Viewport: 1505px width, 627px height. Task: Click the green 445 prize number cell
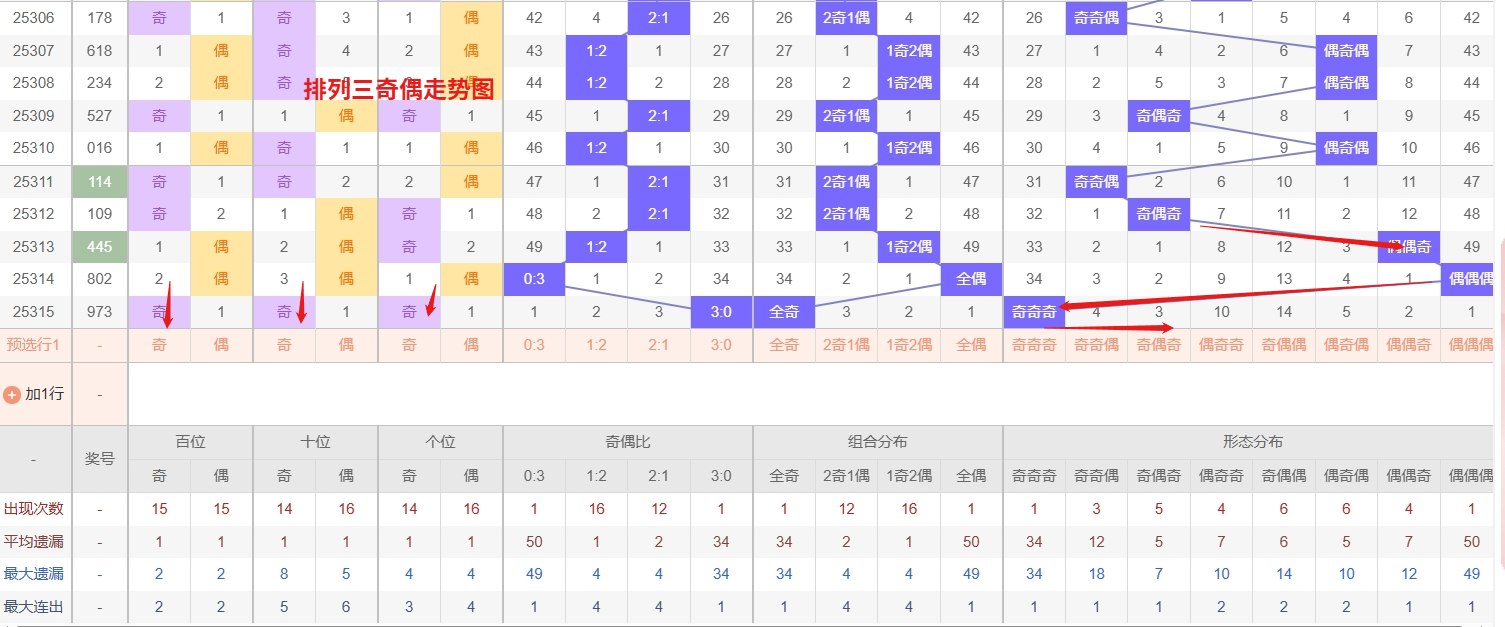100,247
